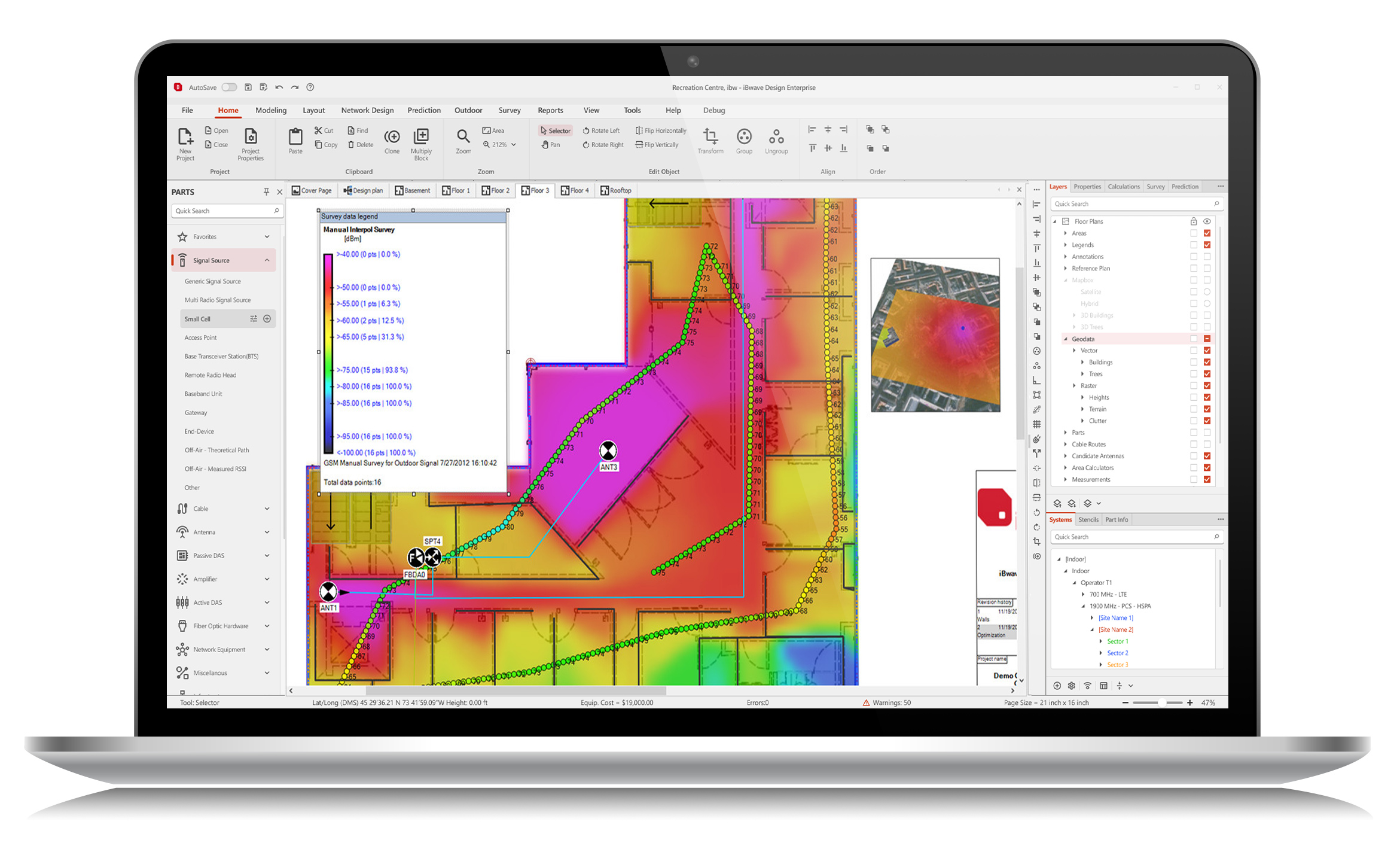Toggle the Candidate Antennas visibility checkbox

click(x=1207, y=456)
